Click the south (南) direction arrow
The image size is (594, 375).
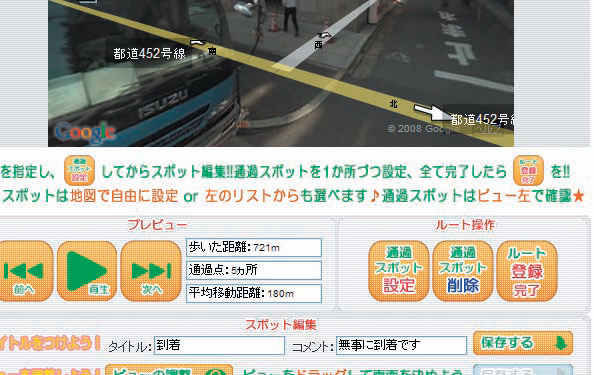[x=198, y=43]
